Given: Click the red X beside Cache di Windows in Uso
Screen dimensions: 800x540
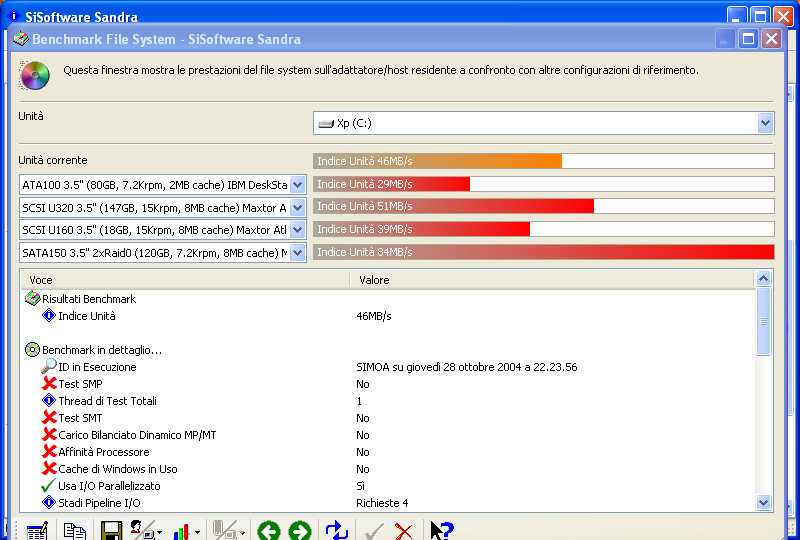Looking at the screenshot, I should click(49, 469).
